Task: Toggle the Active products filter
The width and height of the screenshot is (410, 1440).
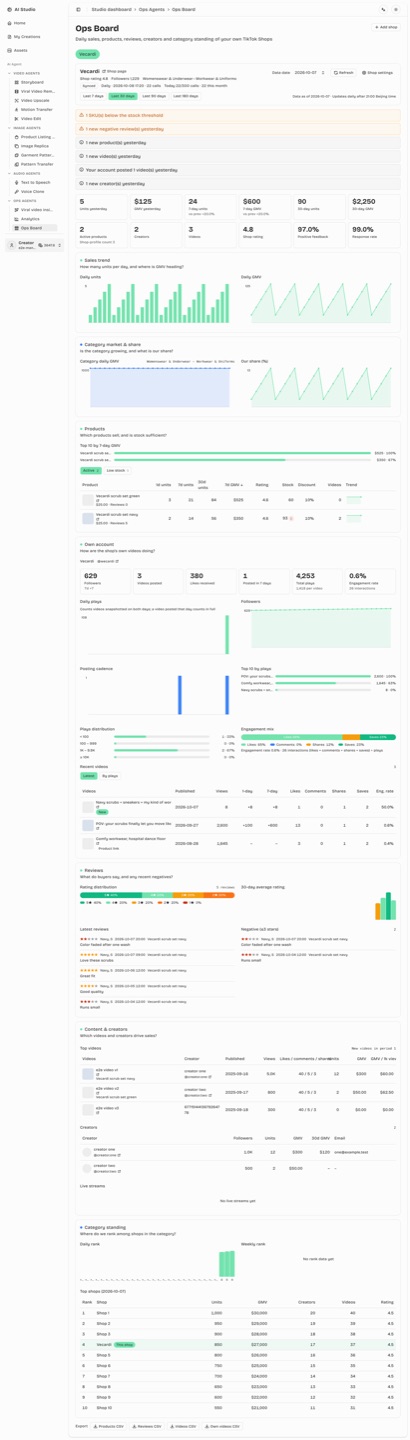Action: (90, 470)
